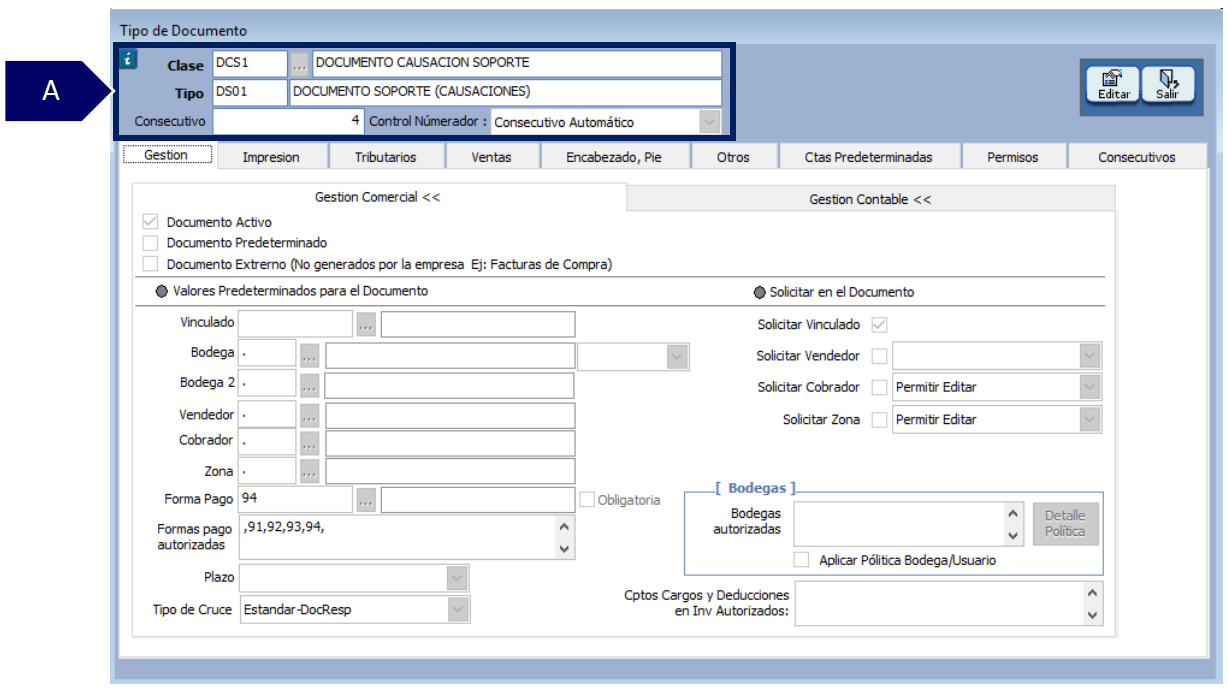This screenshot has height=690, width=1228.
Task: Open the Bodega lookup ellipsis button
Action: pos(310,355)
